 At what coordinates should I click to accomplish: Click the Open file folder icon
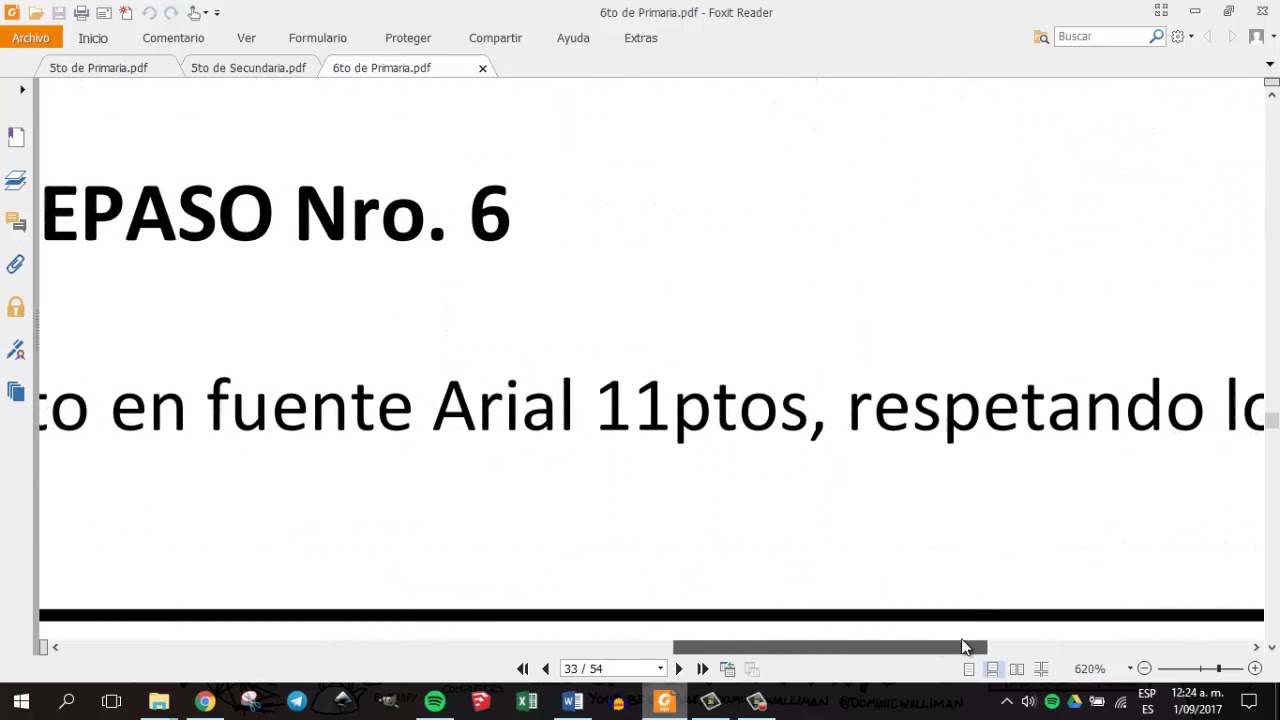coord(36,13)
